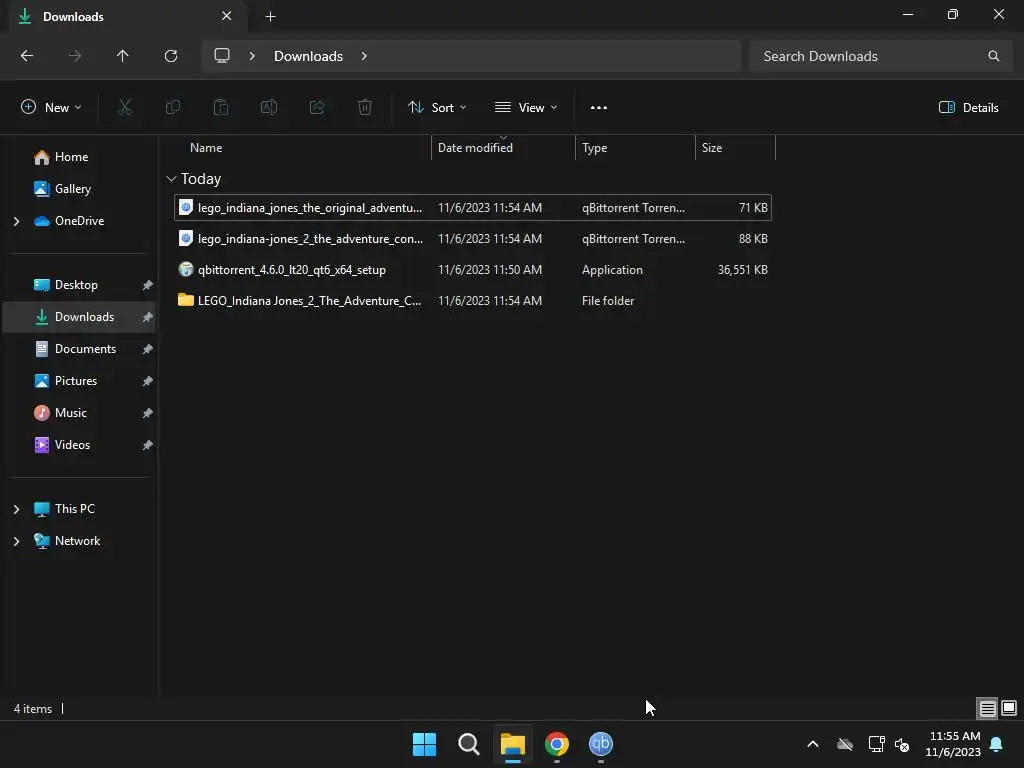This screenshot has width=1024, height=768.
Task: Click the Paste toolbar icon
Action: coord(221,108)
